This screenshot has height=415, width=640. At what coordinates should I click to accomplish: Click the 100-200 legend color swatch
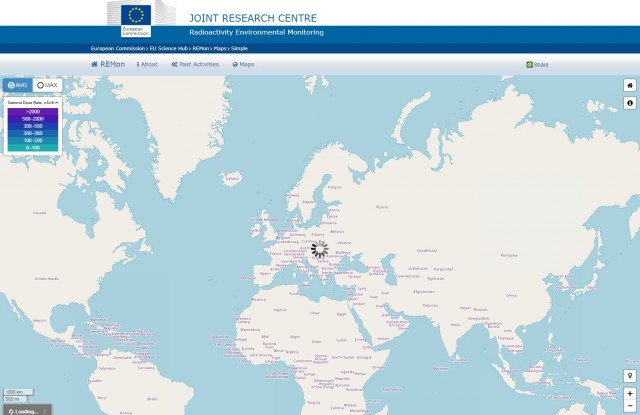(x=33, y=140)
